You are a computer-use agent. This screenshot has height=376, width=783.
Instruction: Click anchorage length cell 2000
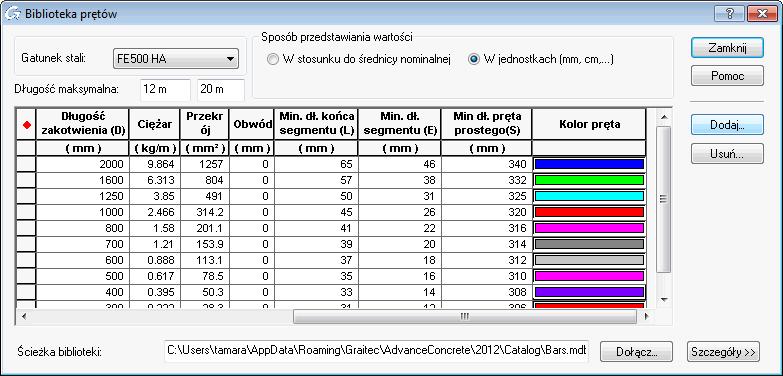click(x=82, y=164)
